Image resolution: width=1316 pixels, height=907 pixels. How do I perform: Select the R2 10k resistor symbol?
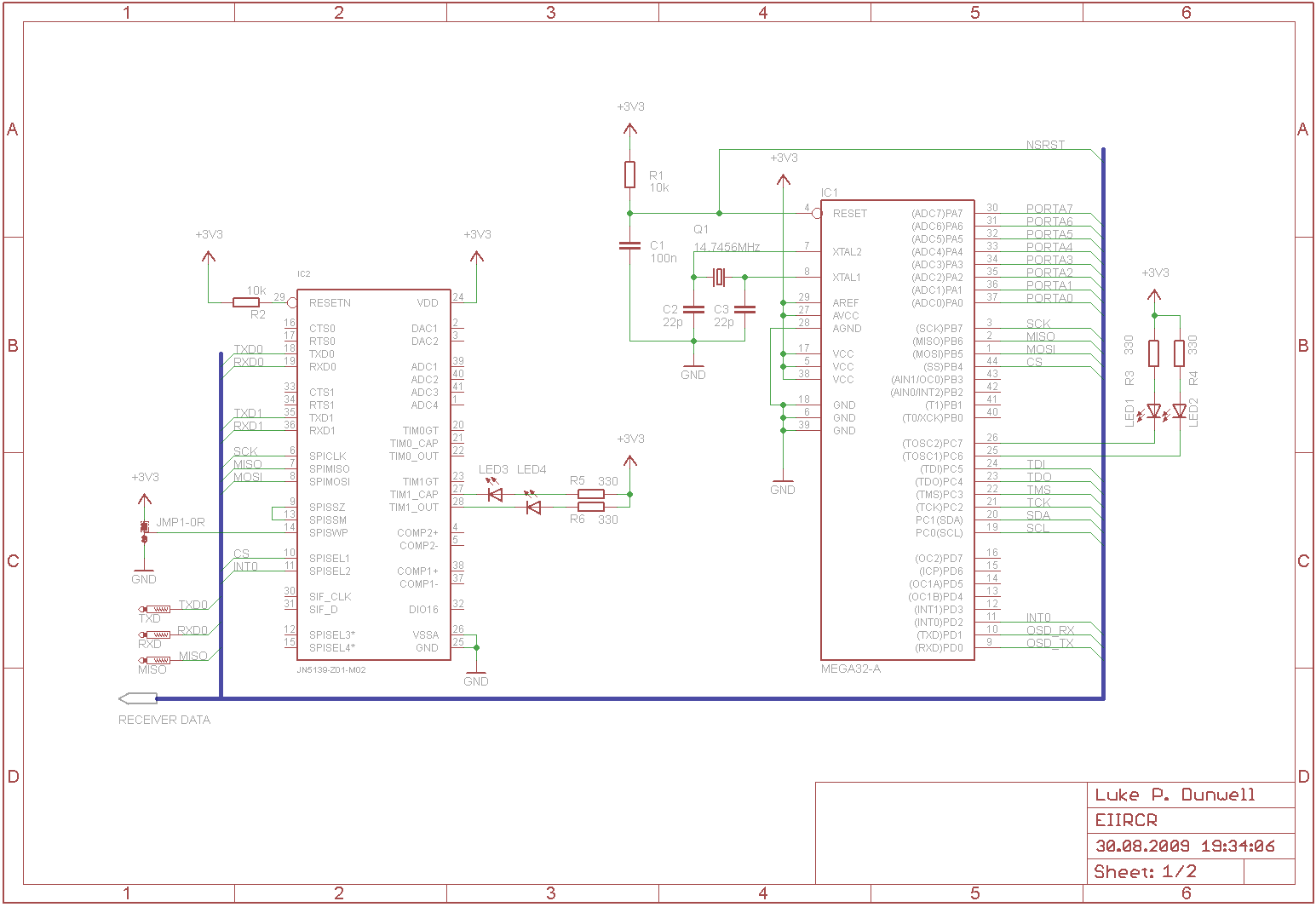point(246,302)
